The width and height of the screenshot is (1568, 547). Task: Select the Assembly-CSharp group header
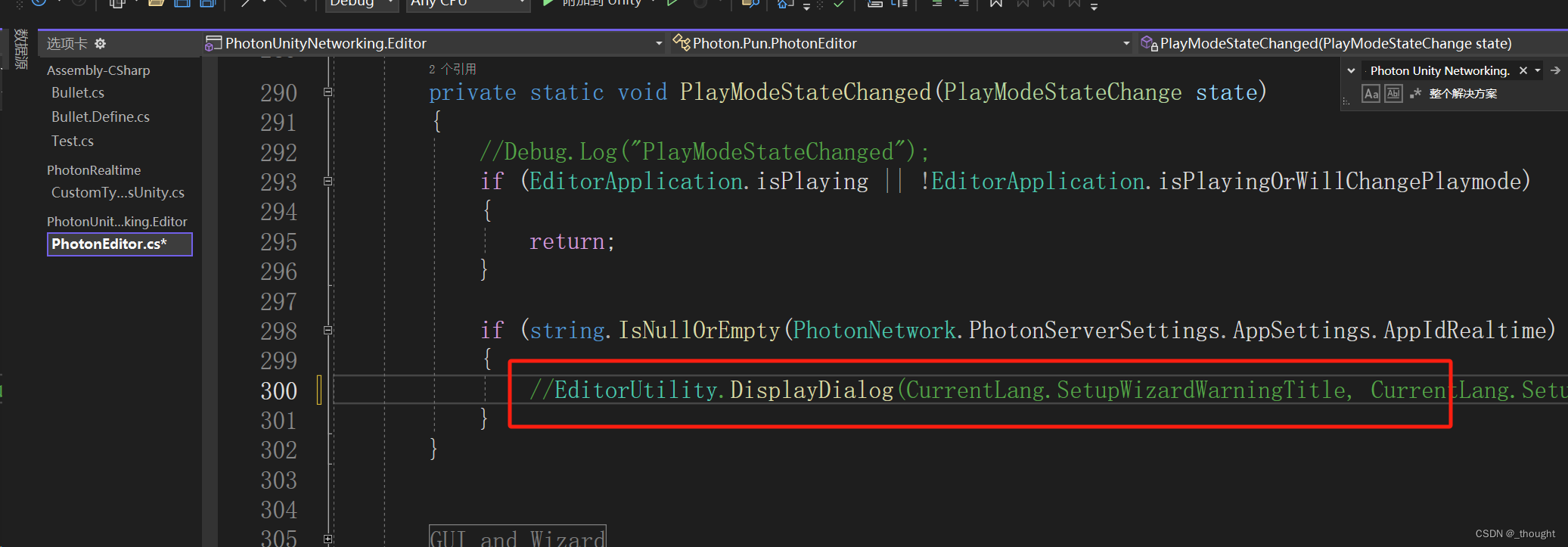(x=98, y=70)
